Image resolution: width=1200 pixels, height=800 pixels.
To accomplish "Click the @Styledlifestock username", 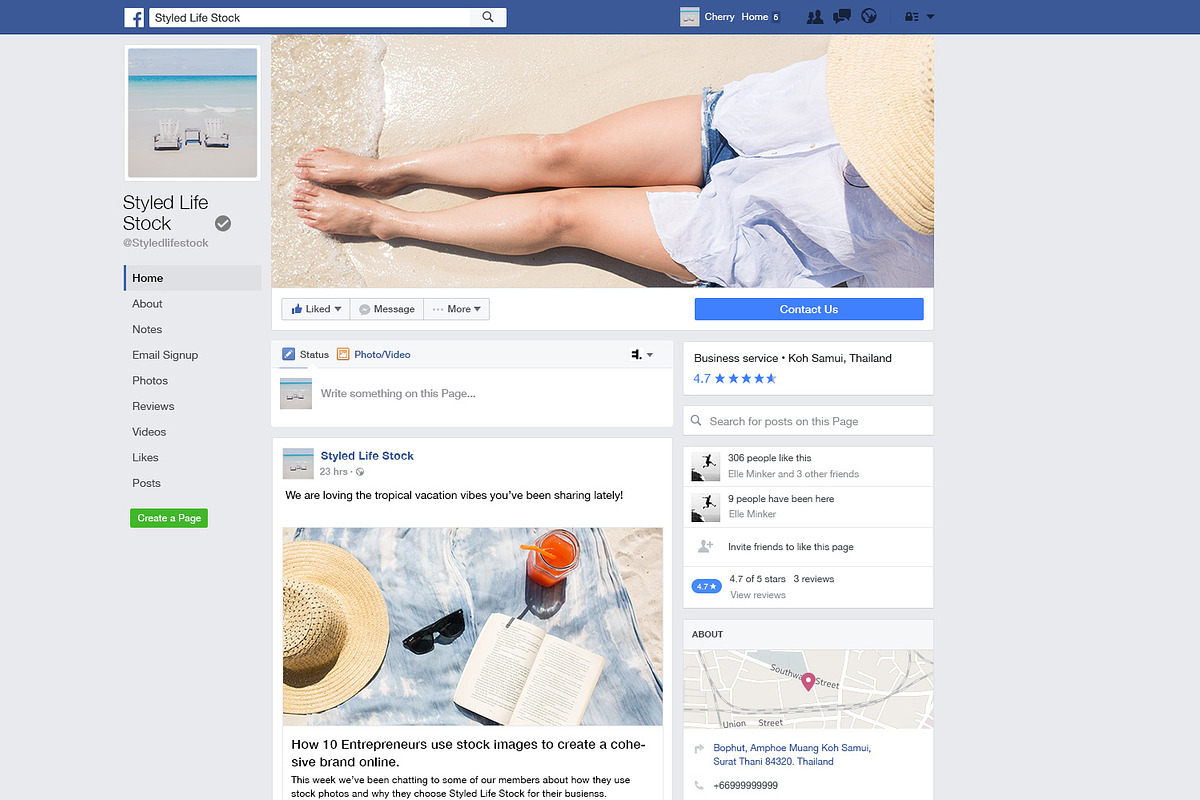I will [166, 243].
